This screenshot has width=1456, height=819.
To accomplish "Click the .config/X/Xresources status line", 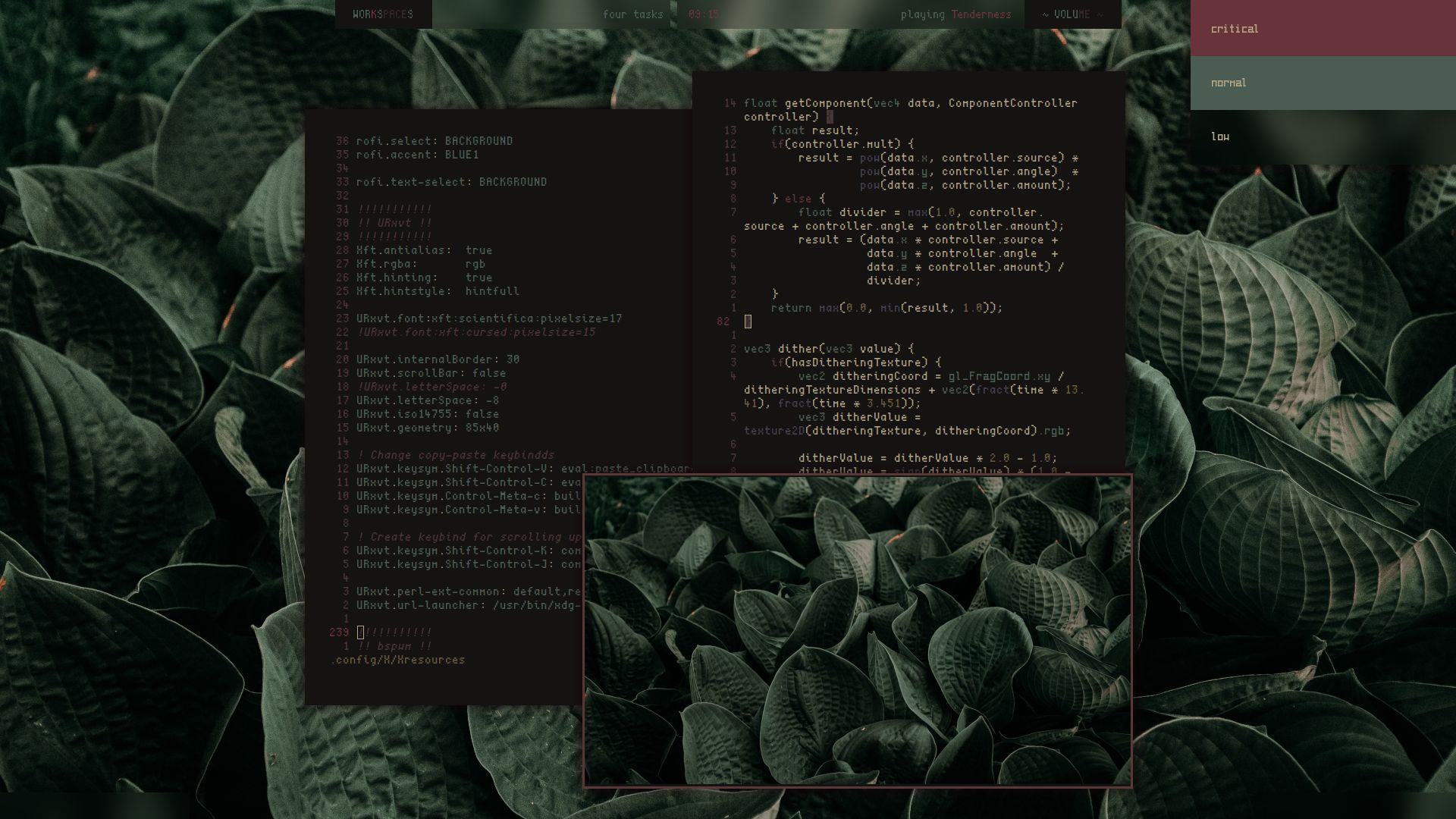I will coord(398,659).
